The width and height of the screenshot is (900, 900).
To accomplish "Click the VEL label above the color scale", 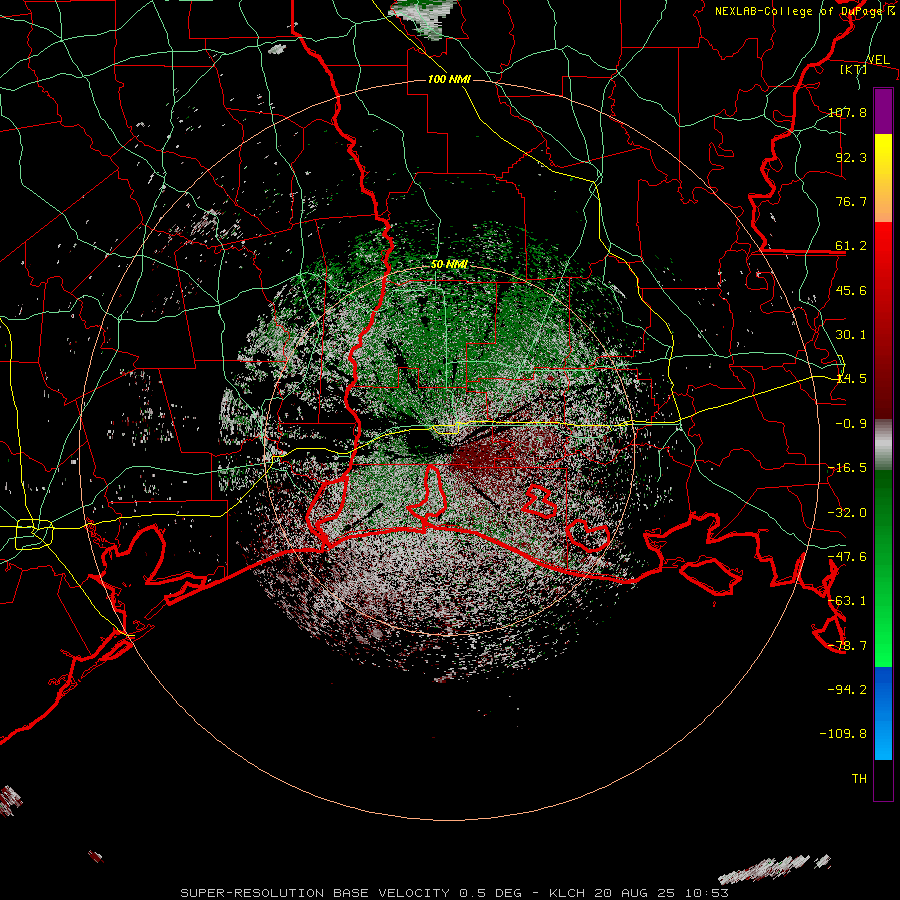I will tap(878, 60).
